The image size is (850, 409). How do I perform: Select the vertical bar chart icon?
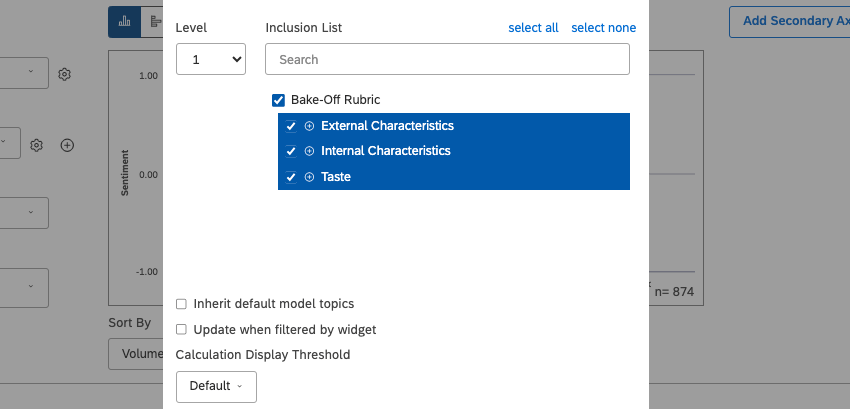click(123, 21)
